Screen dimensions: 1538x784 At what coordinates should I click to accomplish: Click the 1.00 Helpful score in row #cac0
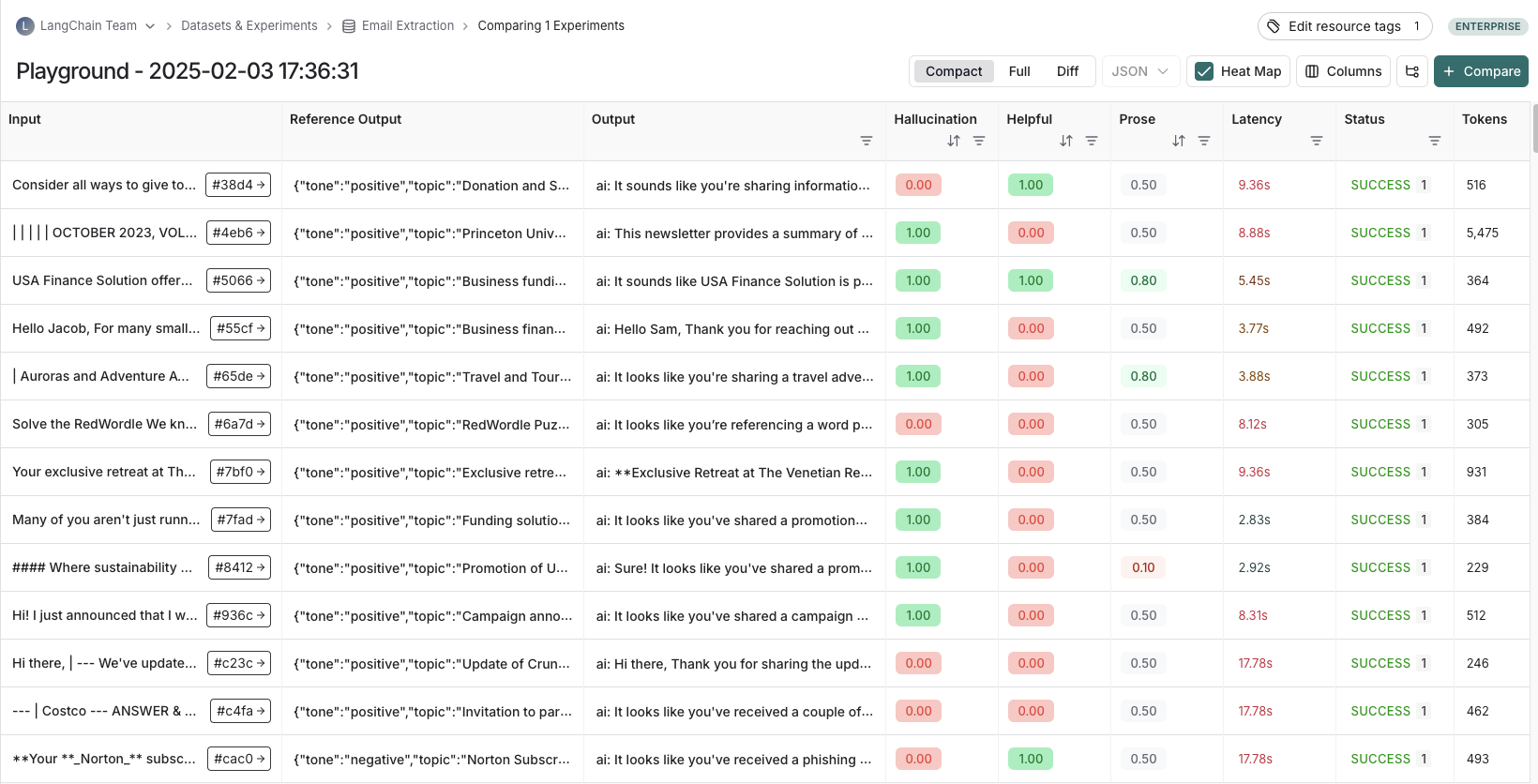pyautogui.click(x=1031, y=759)
